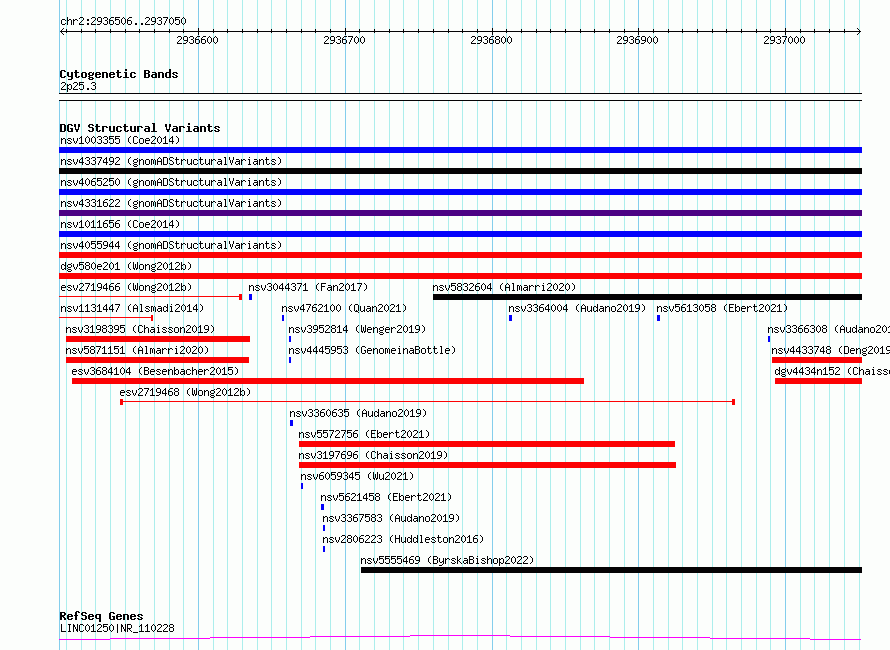Select chr2:2936506..2937050 region label

(x=123, y=21)
